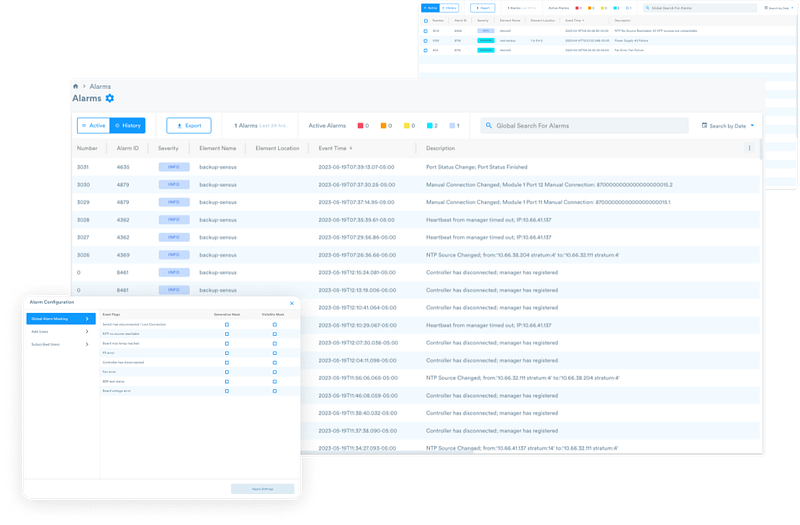Click the orange active alarm indicator
Screen dimensions: 800x525
tap(384, 126)
